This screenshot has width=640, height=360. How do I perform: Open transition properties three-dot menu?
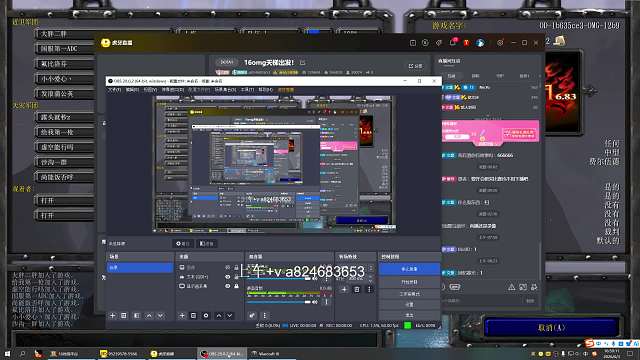coord(369,289)
